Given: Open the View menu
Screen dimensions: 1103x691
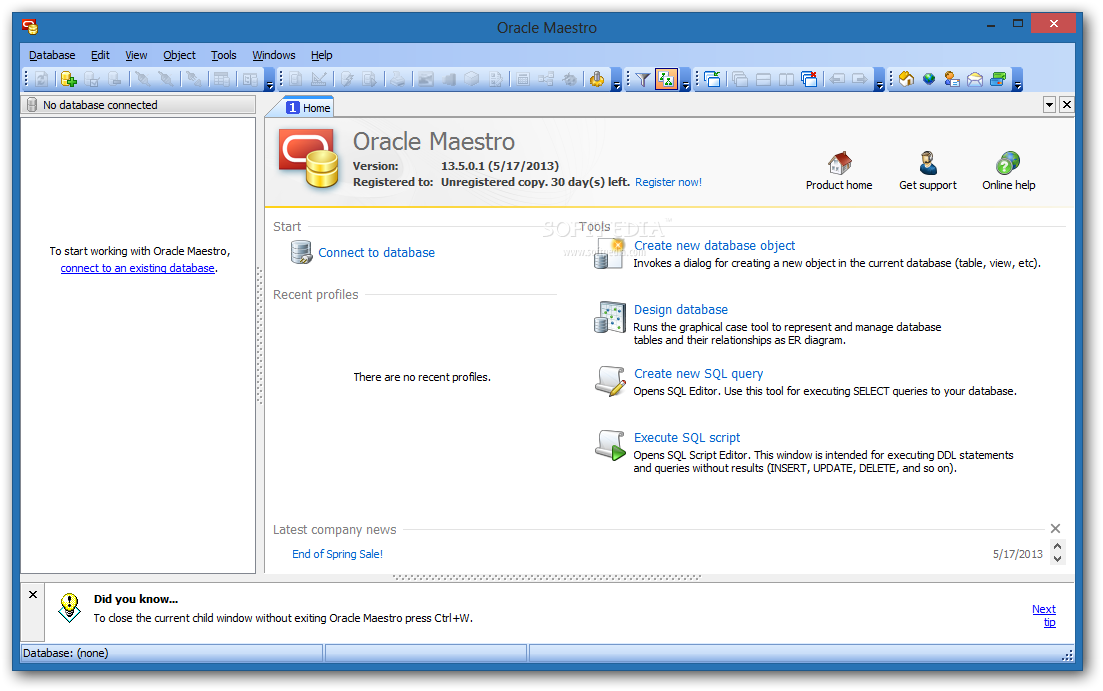Looking at the screenshot, I should [x=136, y=55].
